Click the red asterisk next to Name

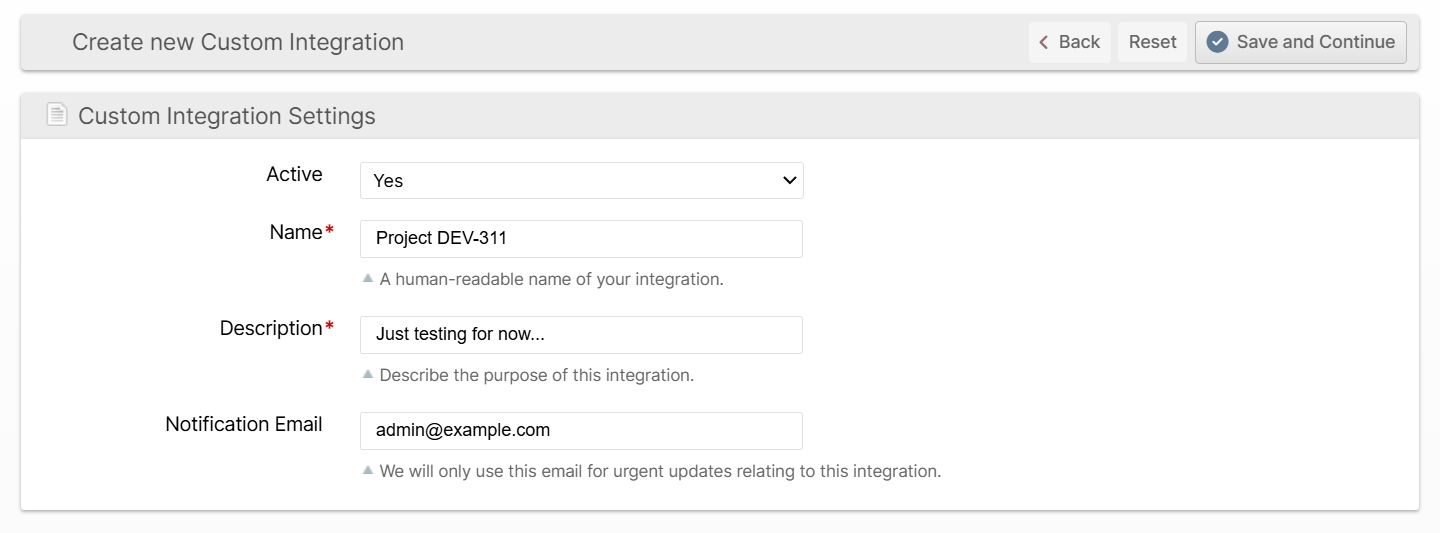pyautogui.click(x=329, y=232)
